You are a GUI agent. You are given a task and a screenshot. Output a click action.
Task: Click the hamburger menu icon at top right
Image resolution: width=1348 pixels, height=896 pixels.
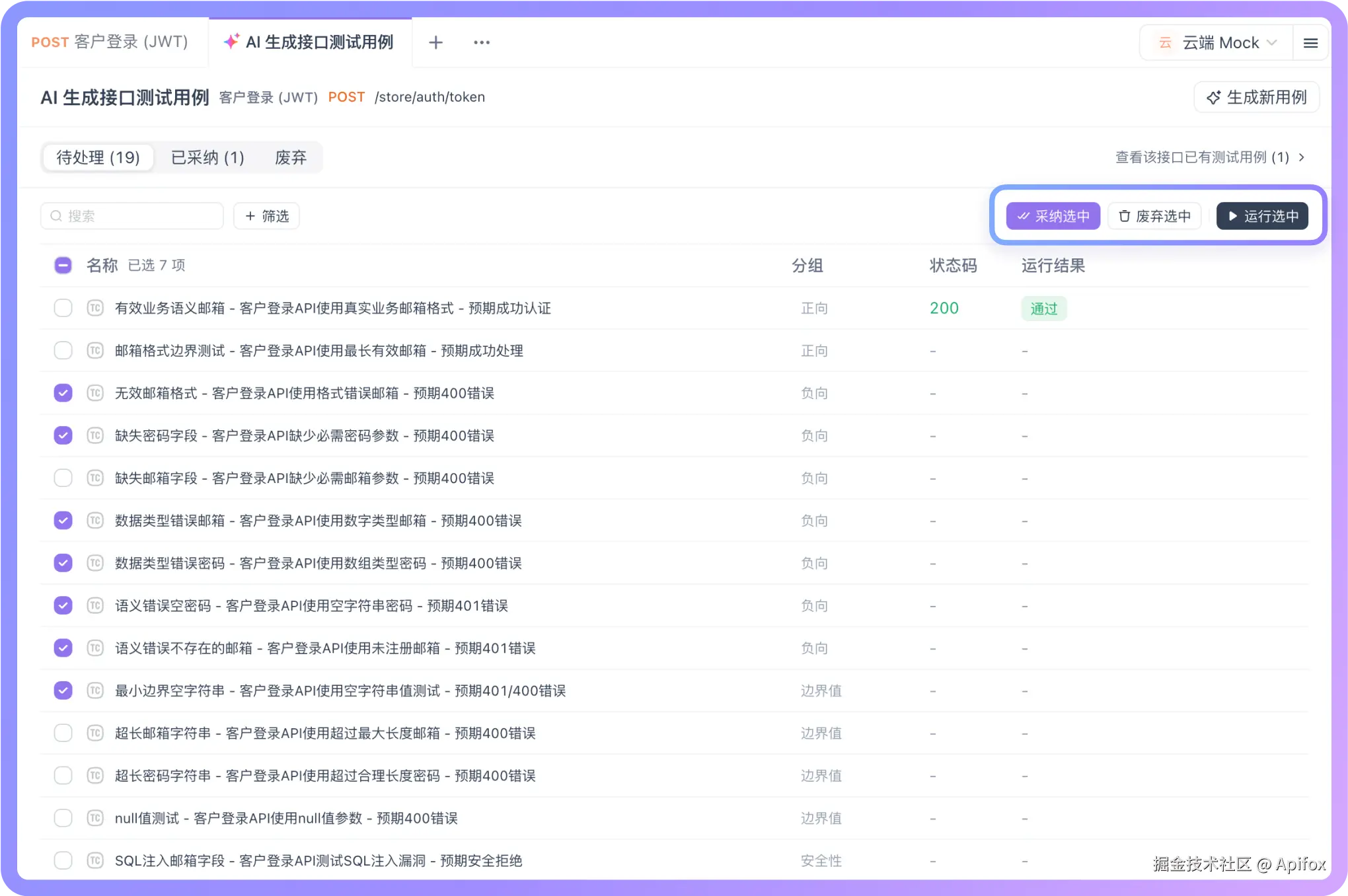1310,43
